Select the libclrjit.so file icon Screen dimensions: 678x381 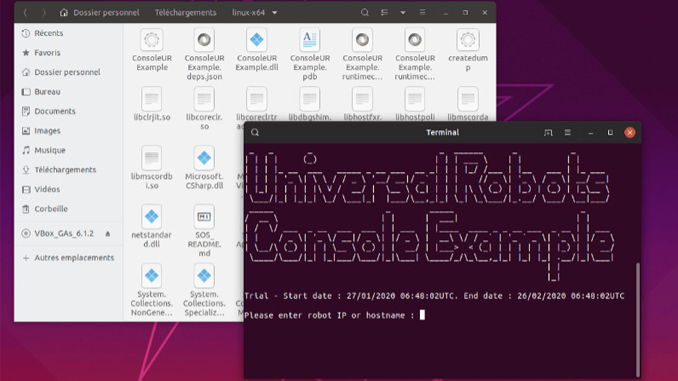(152, 99)
